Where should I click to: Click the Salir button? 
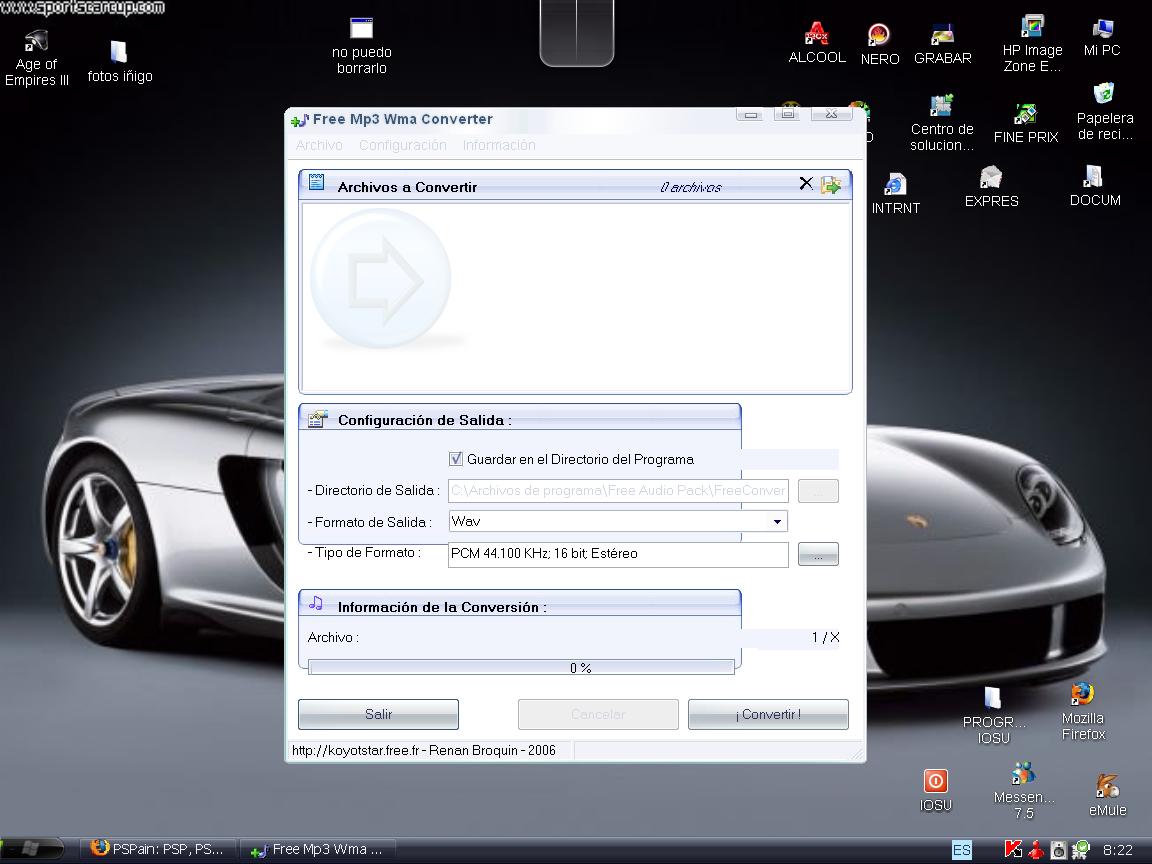click(378, 714)
